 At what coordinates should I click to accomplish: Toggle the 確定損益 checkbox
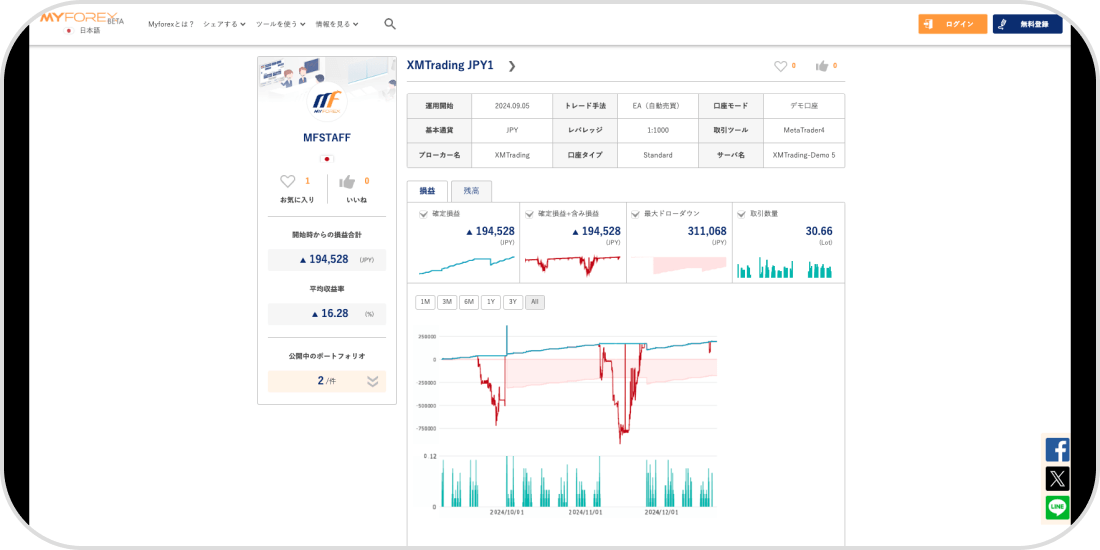tap(423, 214)
